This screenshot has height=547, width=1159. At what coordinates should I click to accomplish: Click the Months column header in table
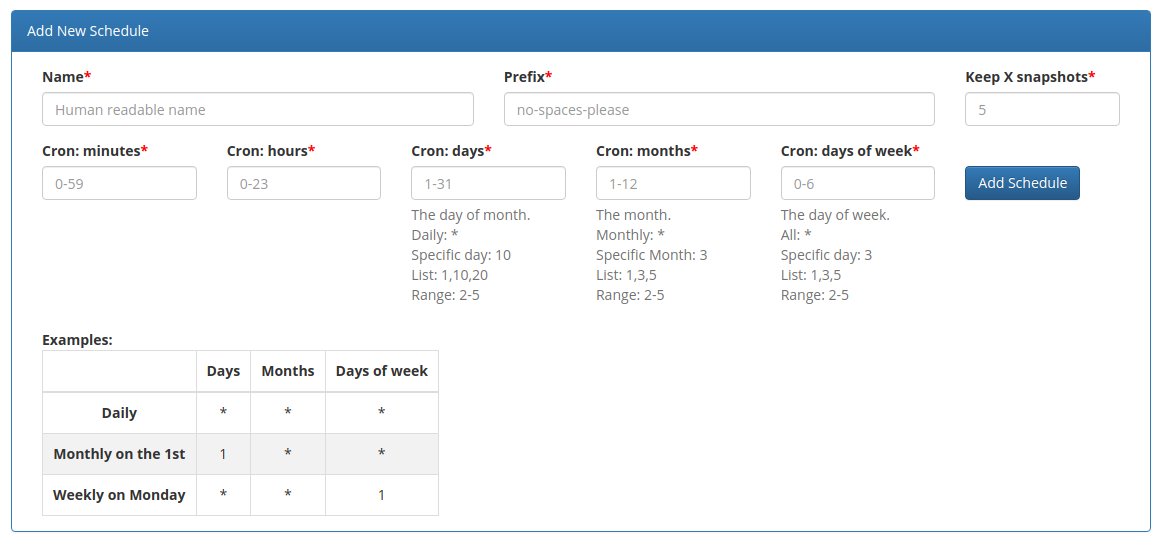tap(288, 371)
